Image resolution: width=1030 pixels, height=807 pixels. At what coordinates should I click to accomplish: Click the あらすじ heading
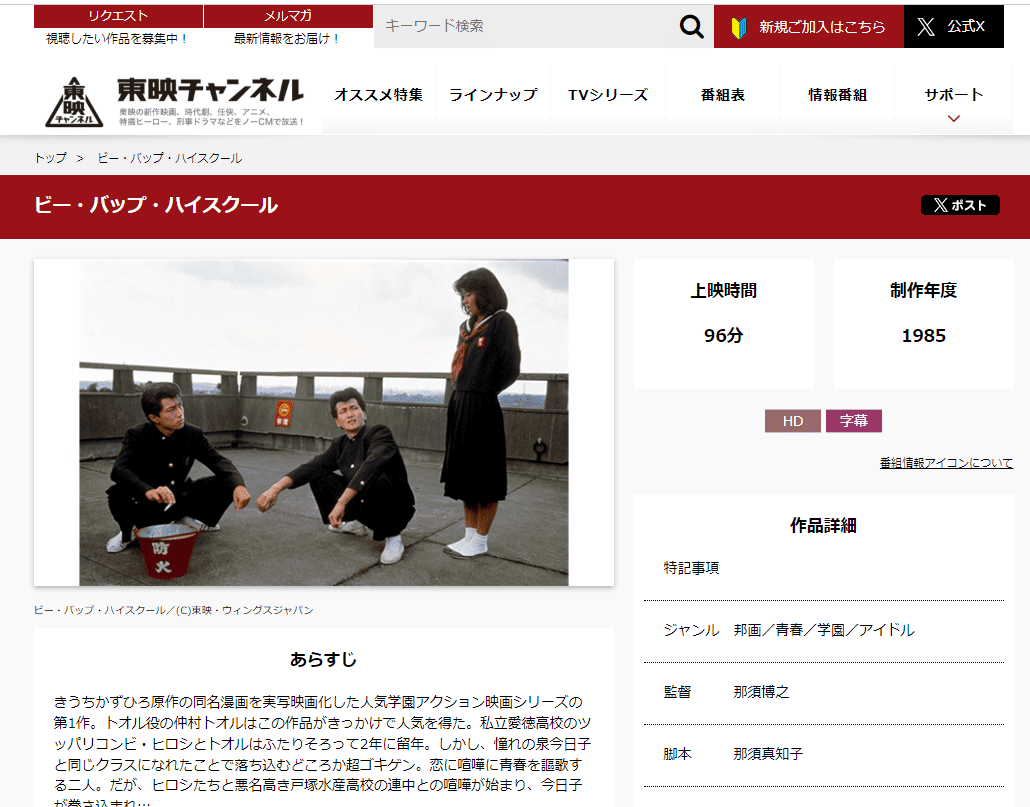[x=323, y=659]
